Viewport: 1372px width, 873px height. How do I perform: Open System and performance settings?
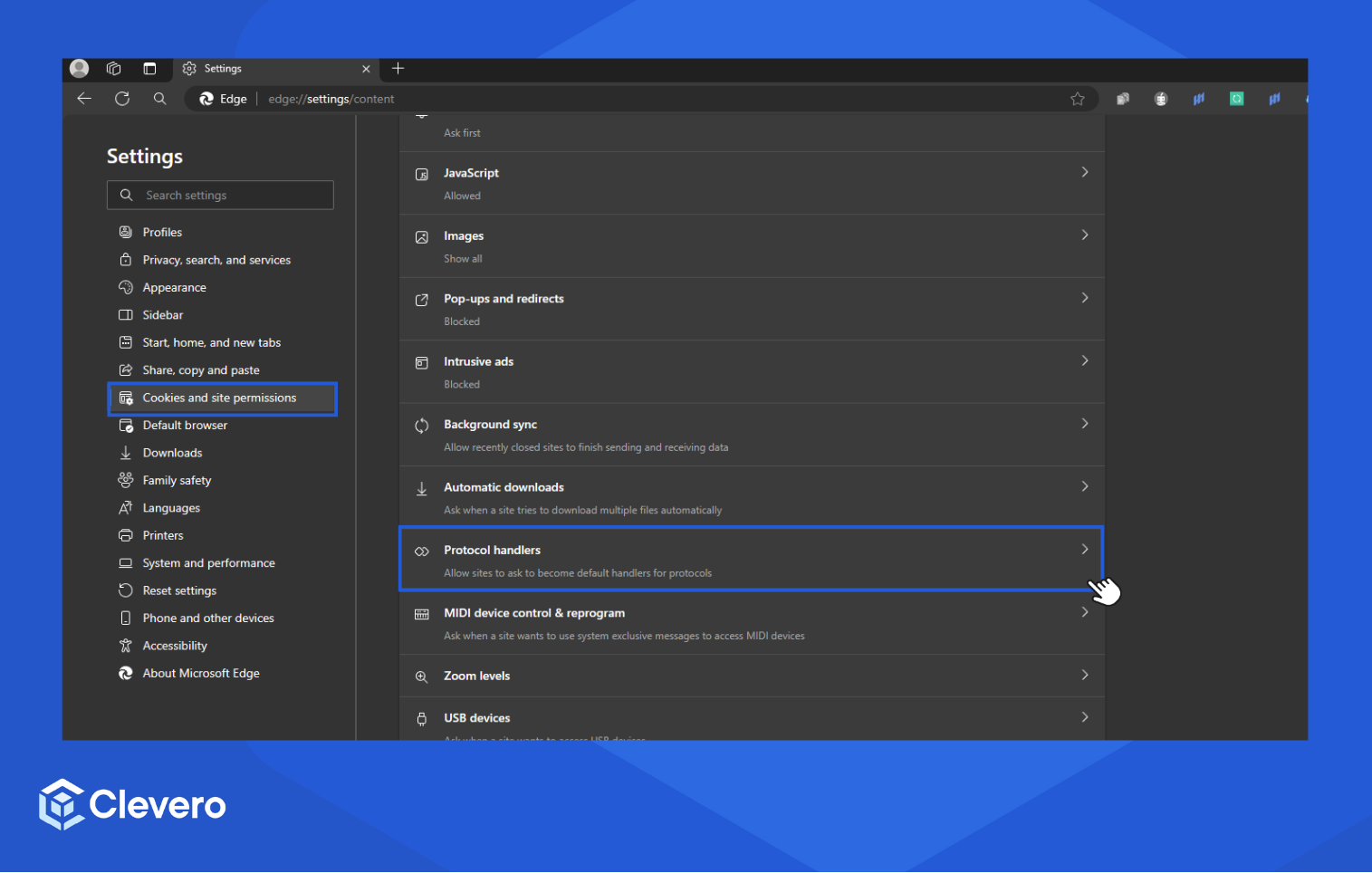[x=208, y=563]
